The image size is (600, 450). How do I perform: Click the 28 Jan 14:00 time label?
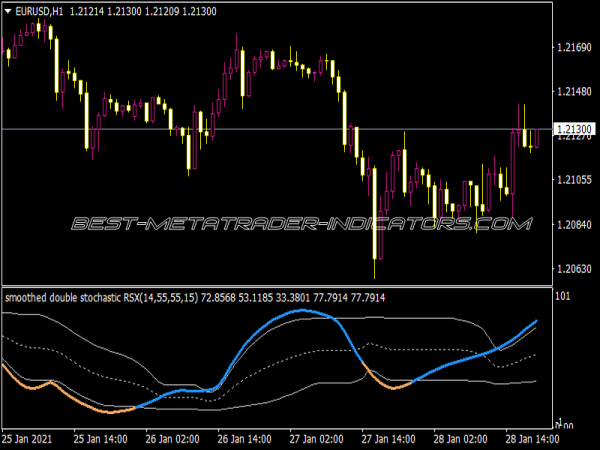[x=532, y=439]
